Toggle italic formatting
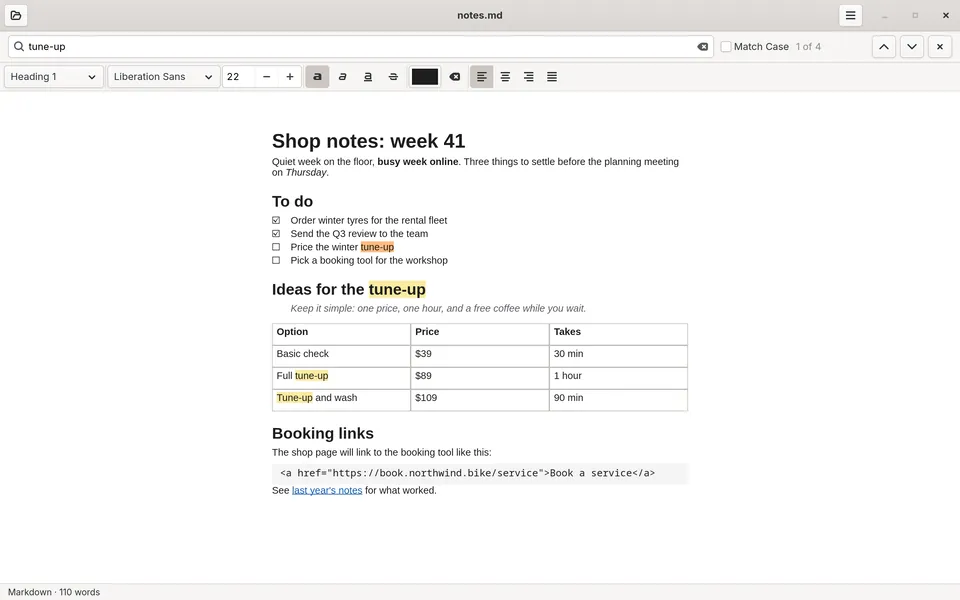The width and height of the screenshot is (960, 600). tap(342, 77)
